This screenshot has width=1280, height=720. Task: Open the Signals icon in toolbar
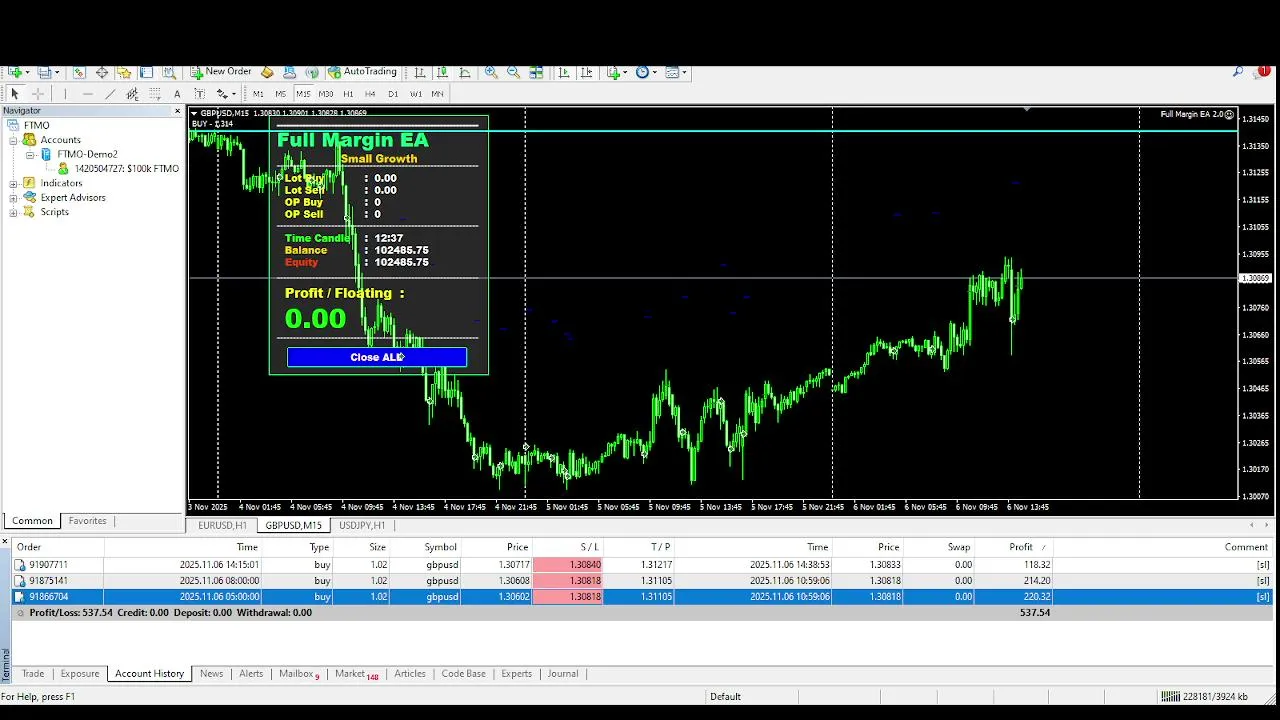coord(312,72)
